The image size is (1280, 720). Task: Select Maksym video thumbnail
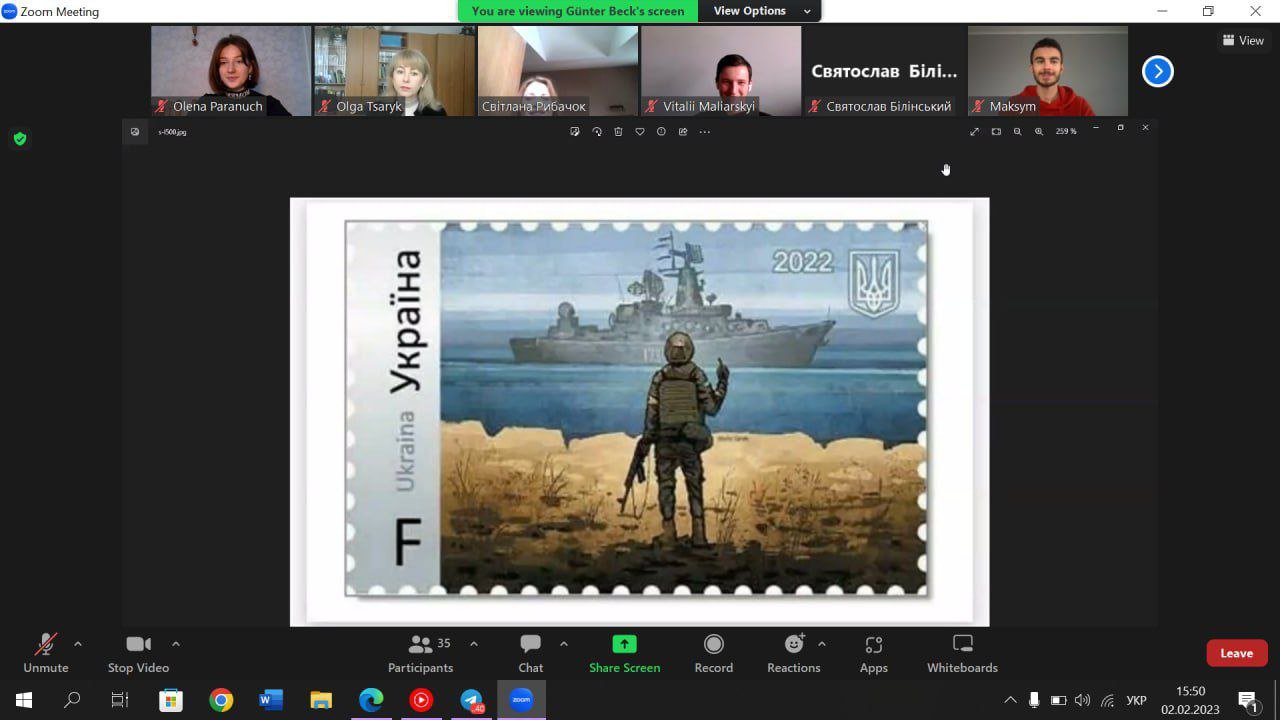(x=1048, y=71)
